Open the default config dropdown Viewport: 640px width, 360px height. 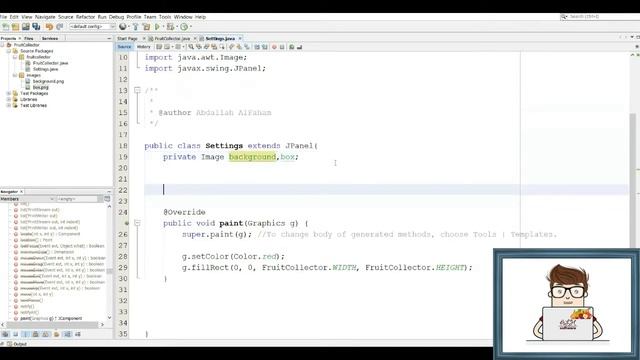tap(92, 27)
